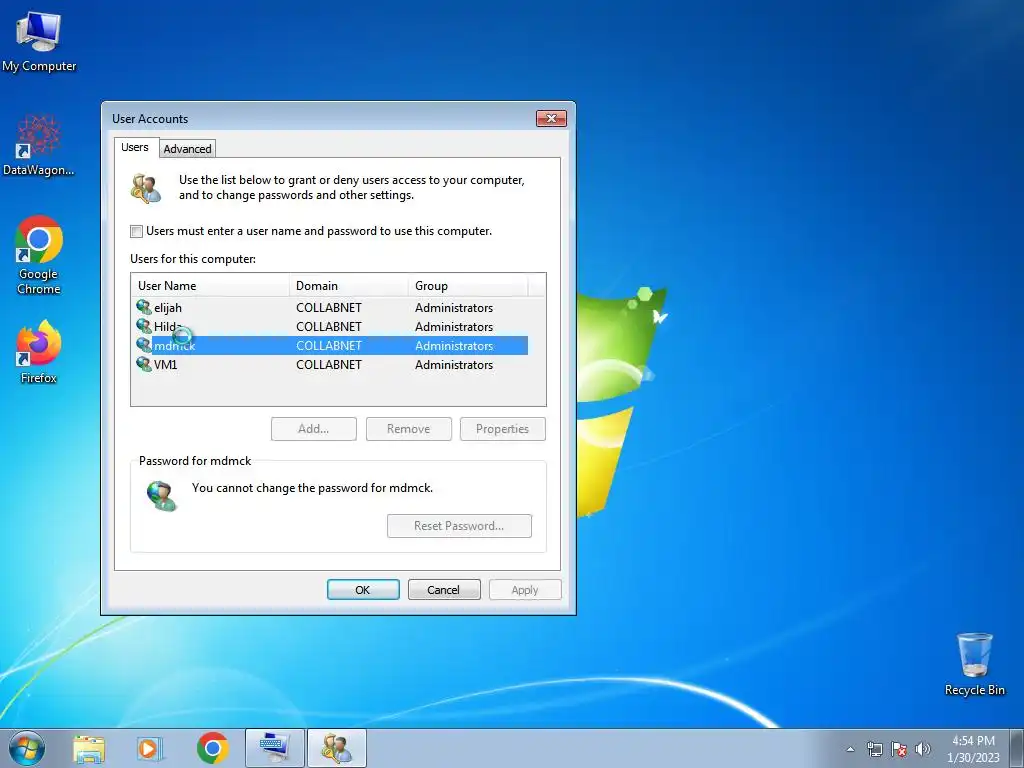The width and height of the screenshot is (1024, 768).
Task: Select the VM1 user name text
Action: point(166,364)
